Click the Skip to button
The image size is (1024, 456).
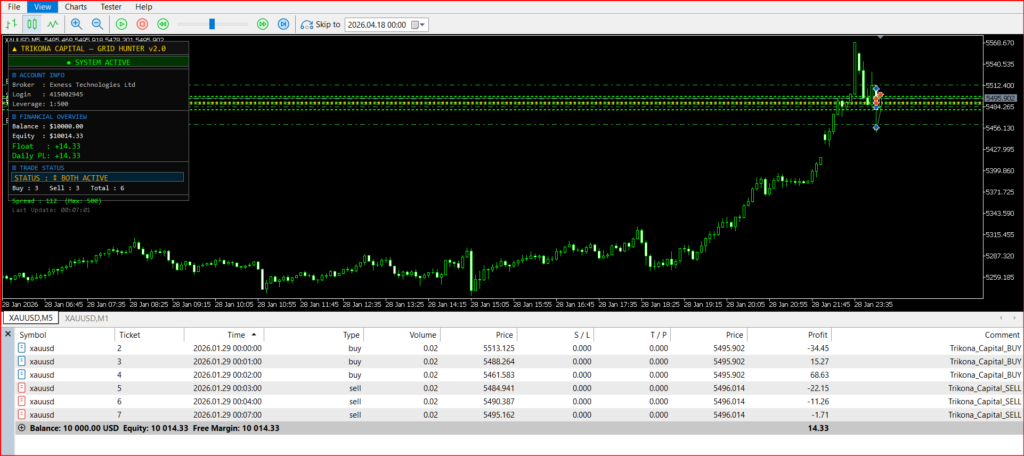click(x=321, y=24)
